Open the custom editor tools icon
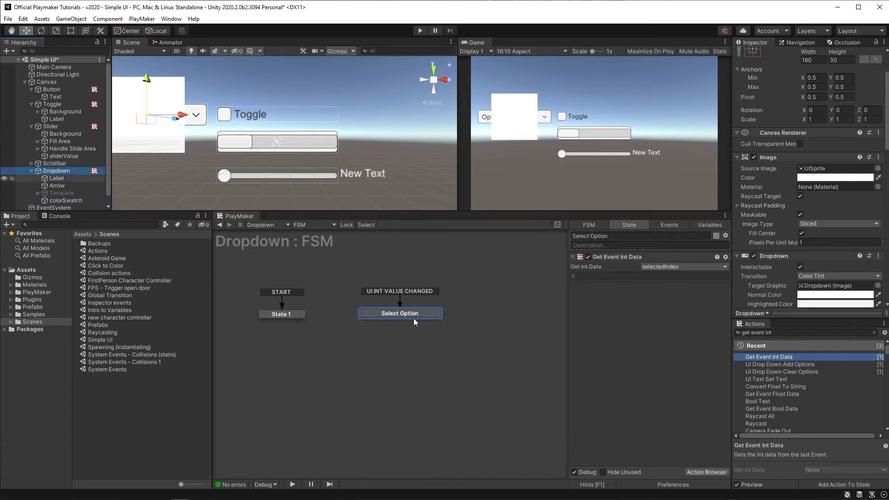The width and height of the screenshot is (889, 500). [100, 31]
